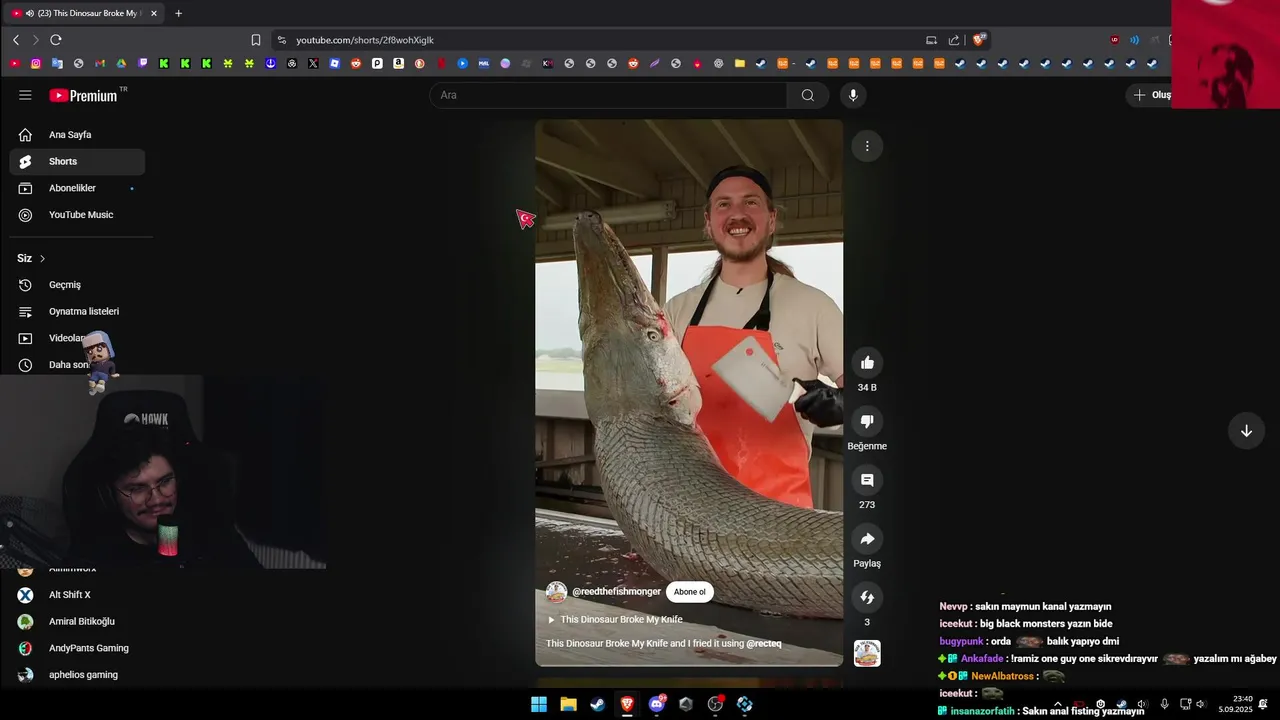Image resolution: width=1280 pixels, height=720 pixels.
Task: Go forward in browser history
Action: pyautogui.click(x=35, y=40)
